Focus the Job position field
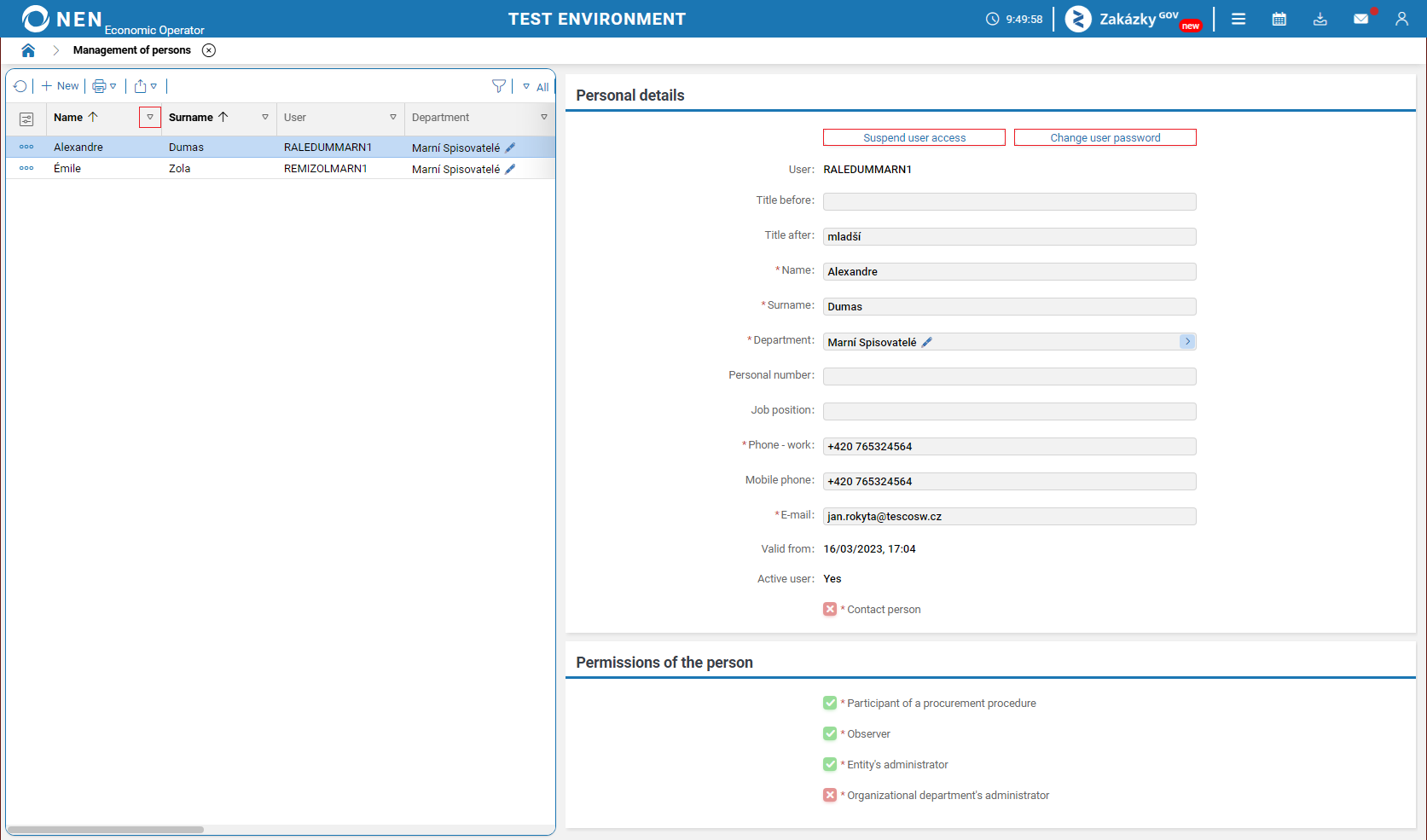 (x=1010, y=411)
